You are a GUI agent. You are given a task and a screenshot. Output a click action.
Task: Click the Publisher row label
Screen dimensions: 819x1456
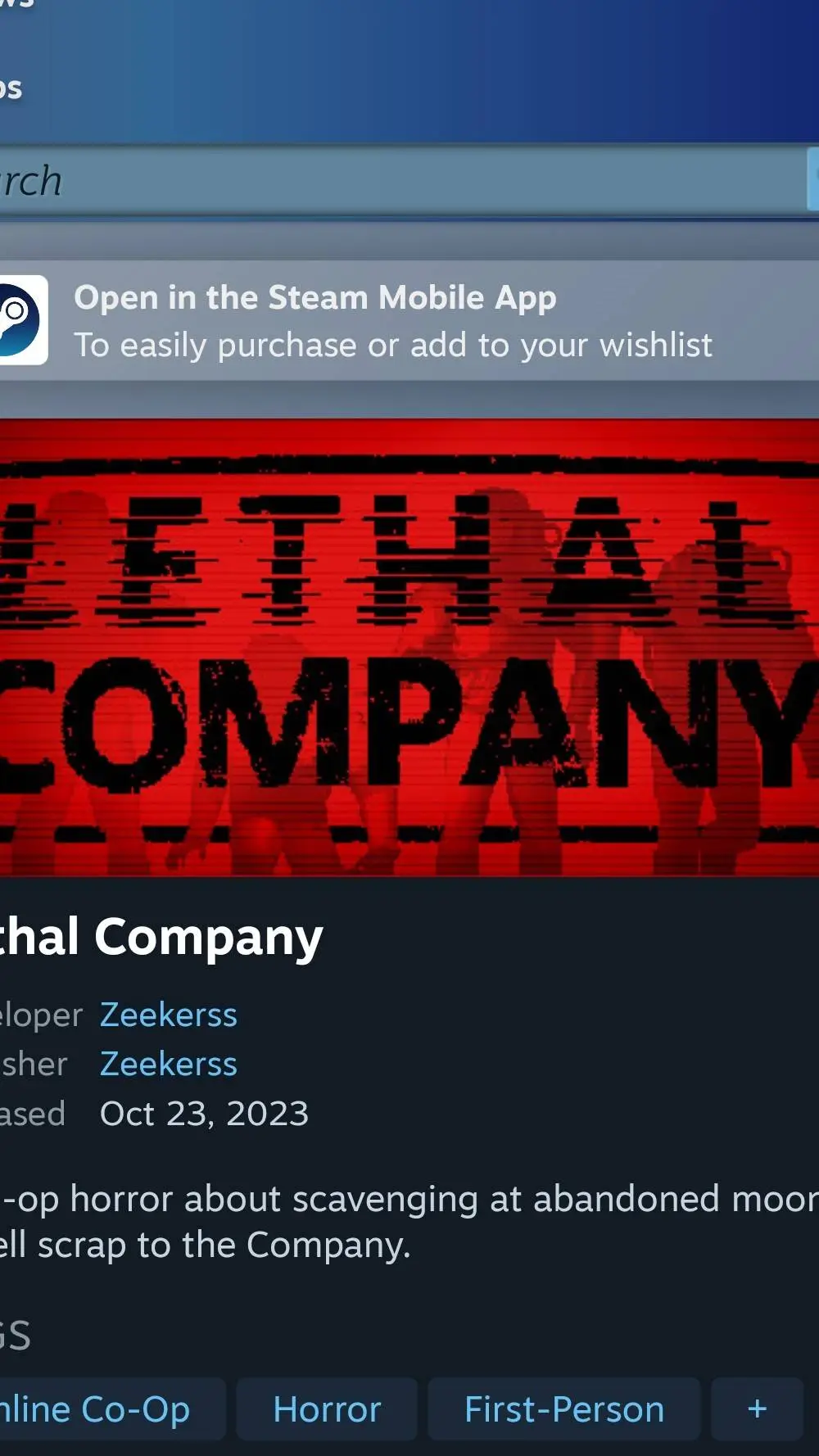(x=34, y=1064)
